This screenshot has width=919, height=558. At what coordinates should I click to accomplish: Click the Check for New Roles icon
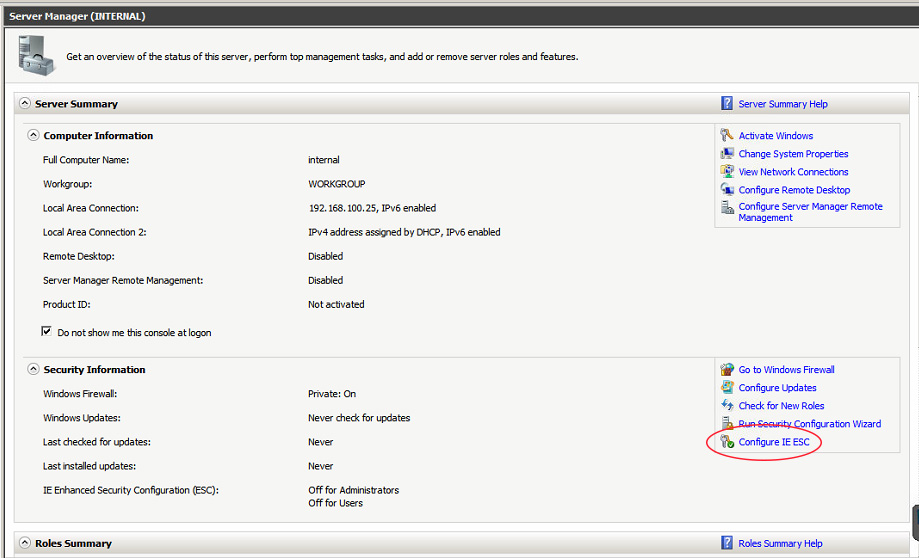point(727,406)
